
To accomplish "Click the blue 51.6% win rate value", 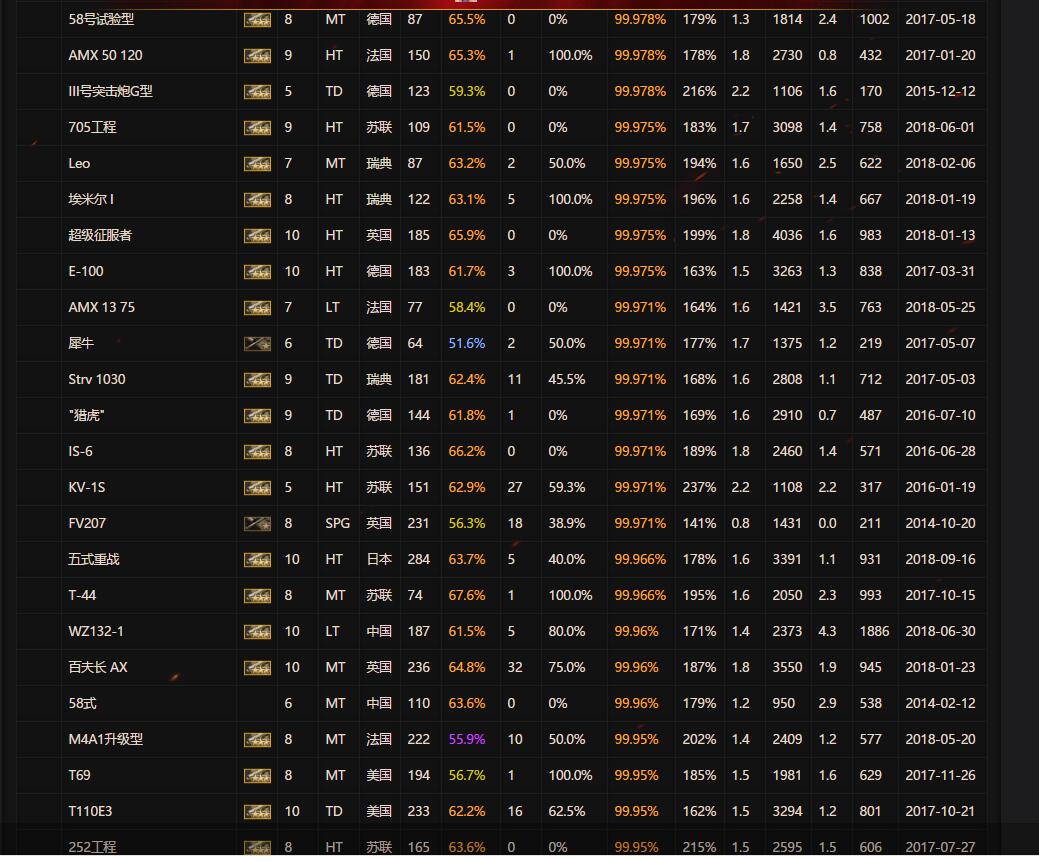I will click(x=466, y=343).
